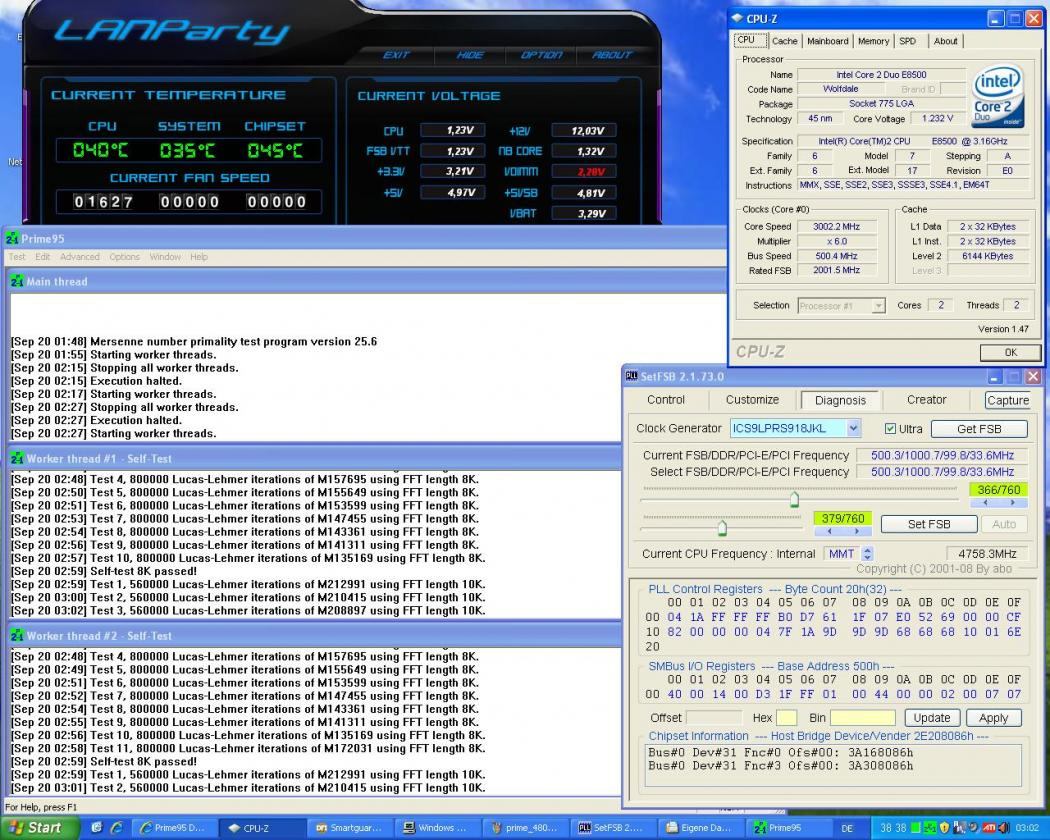Open the prime_480 taskbar item
The image size is (1050, 840).
(524, 828)
